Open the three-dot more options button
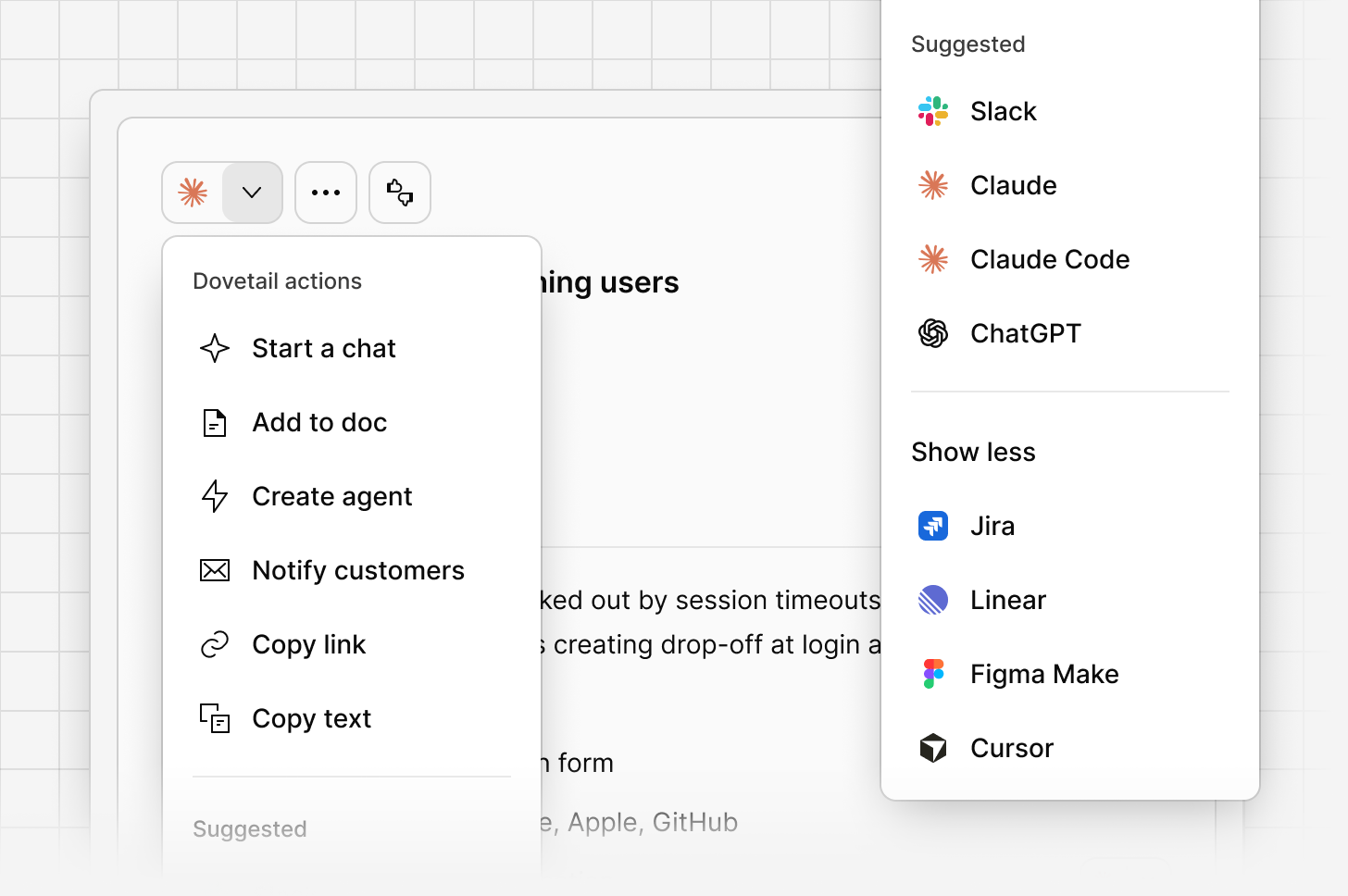The height and width of the screenshot is (896, 1348). click(326, 193)
